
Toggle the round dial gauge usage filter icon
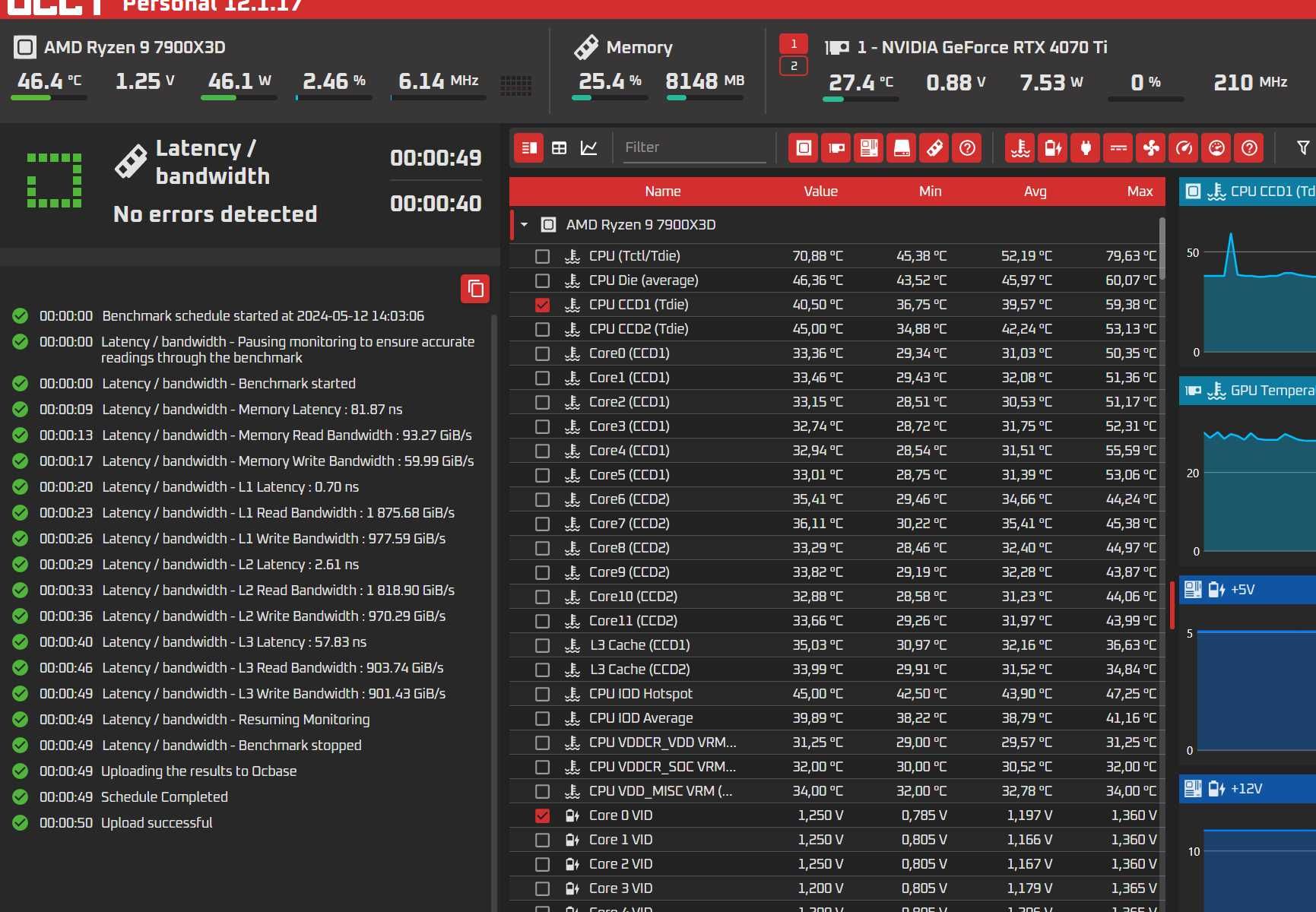(1216, 147)
